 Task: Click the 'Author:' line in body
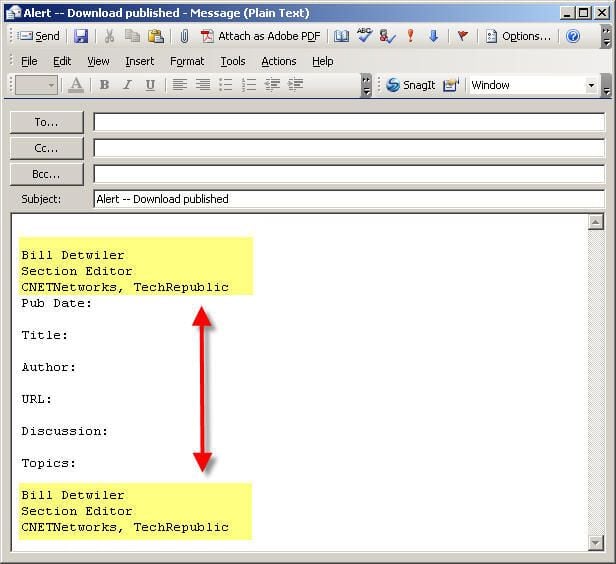point(48,368)
